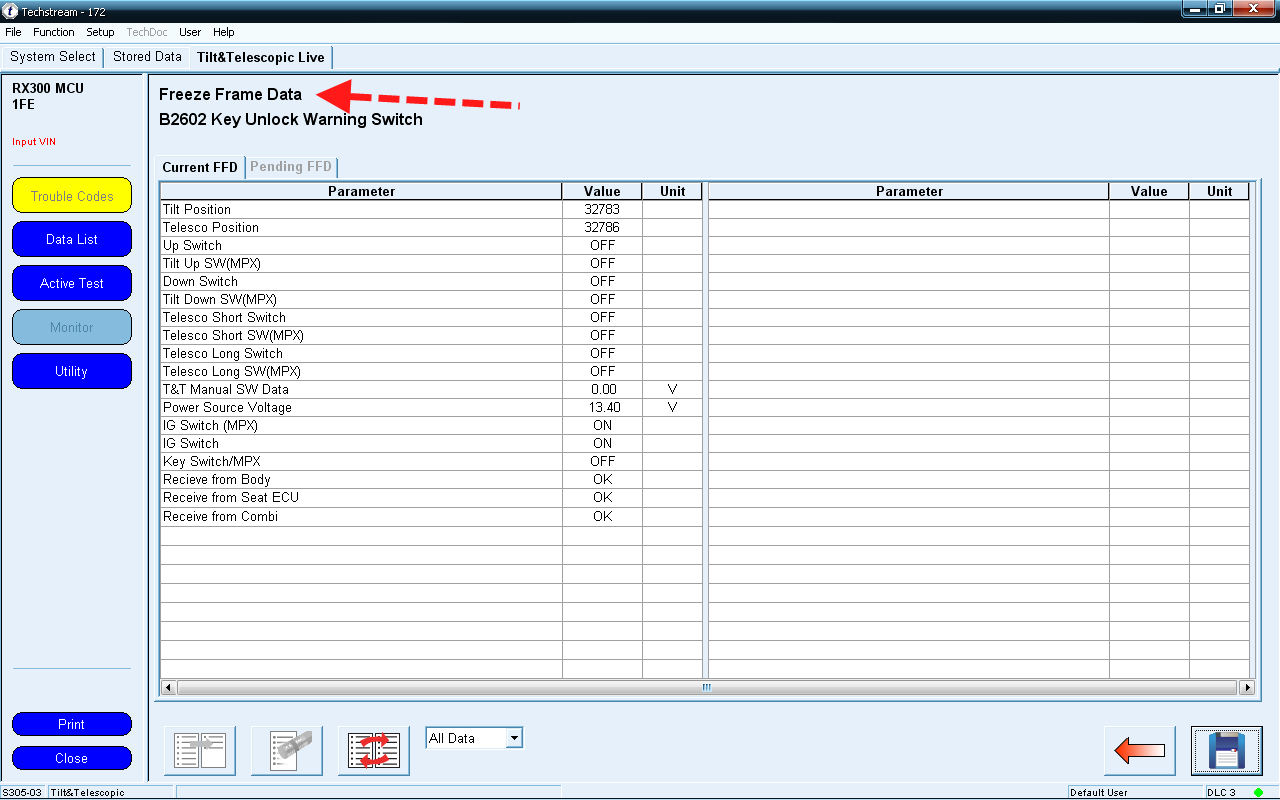Click the Print button
Screen dimensions: 1280x800
pyautogui.click(x=72, y=724)
